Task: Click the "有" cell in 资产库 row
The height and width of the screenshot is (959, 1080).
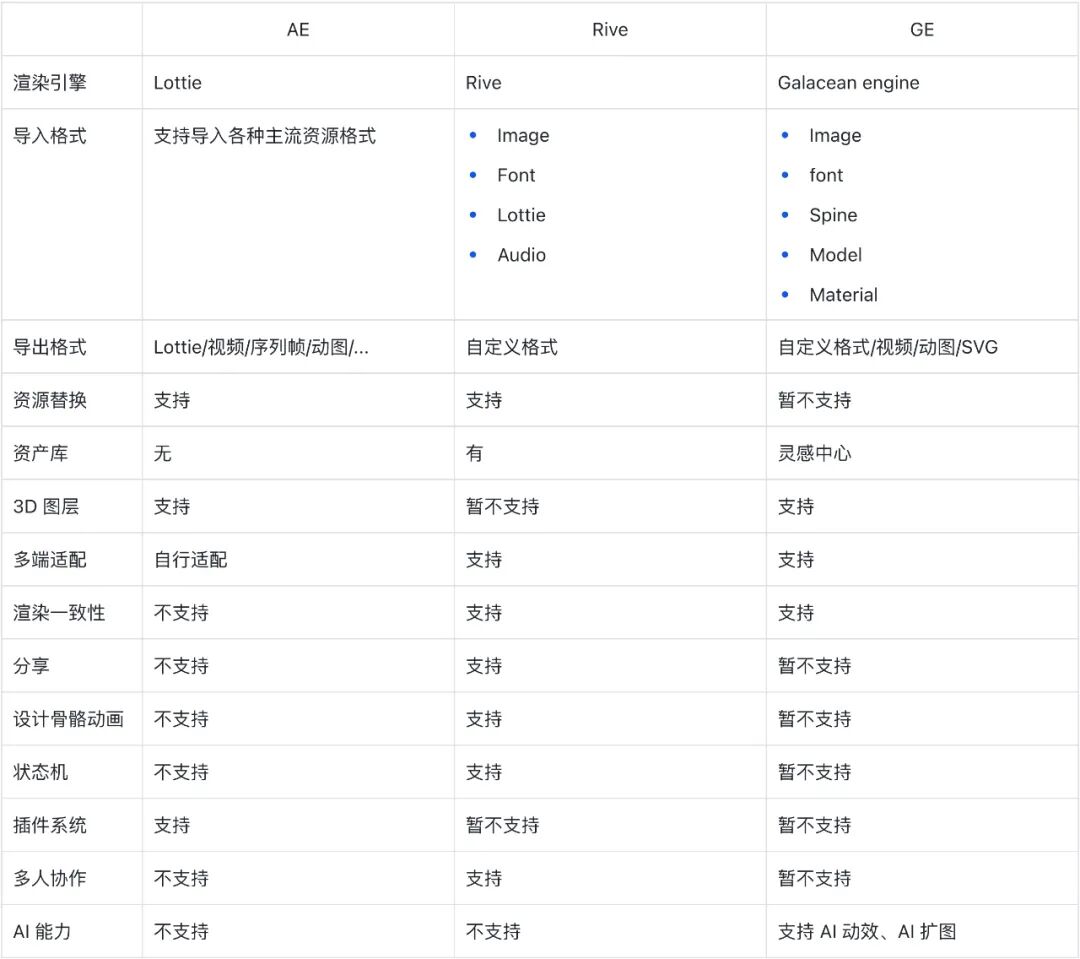Action: coord(475,453)
